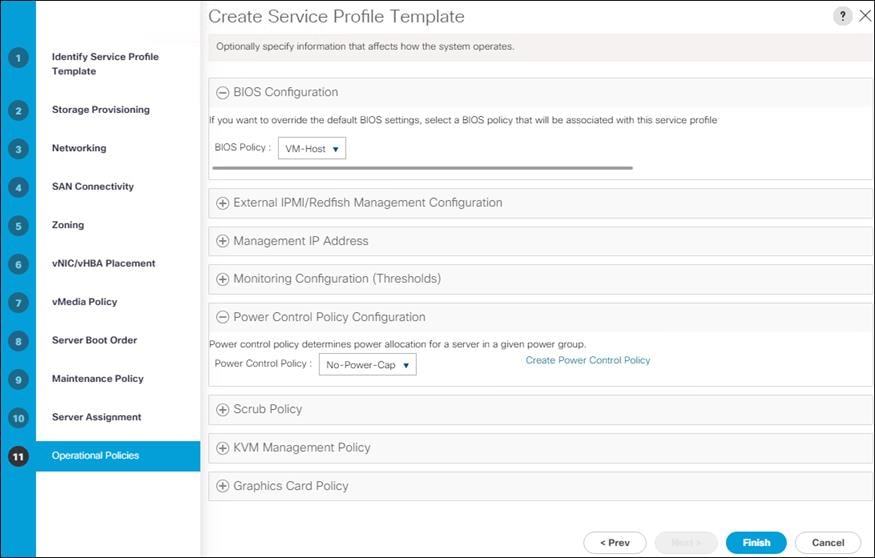This screenshot has width=875, height=558.
Task: Click step 8 number circle icon
Action: pyautogui.click(x=18, y=341)
